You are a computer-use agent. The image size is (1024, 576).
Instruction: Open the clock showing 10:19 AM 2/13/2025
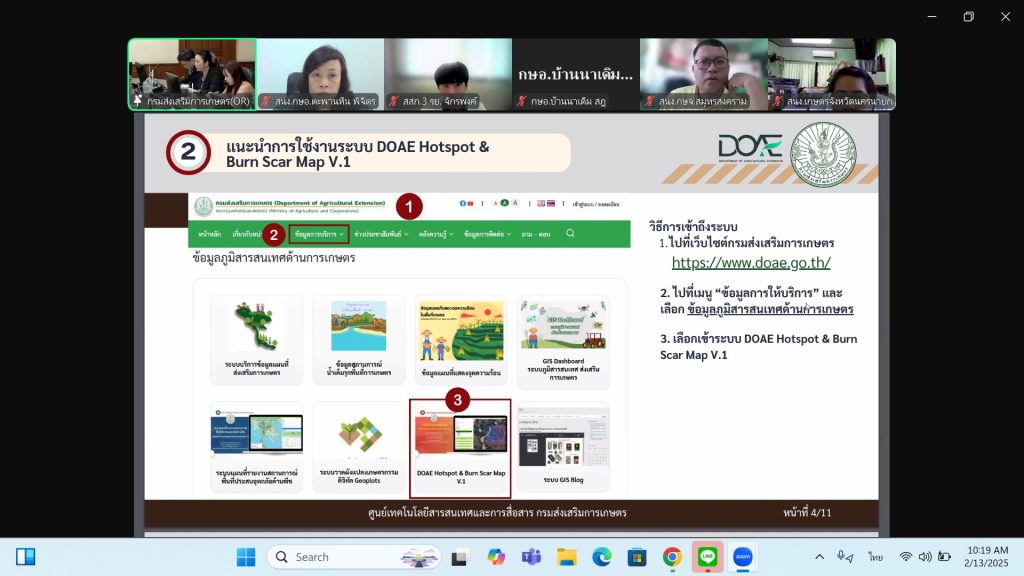point(987,556)
